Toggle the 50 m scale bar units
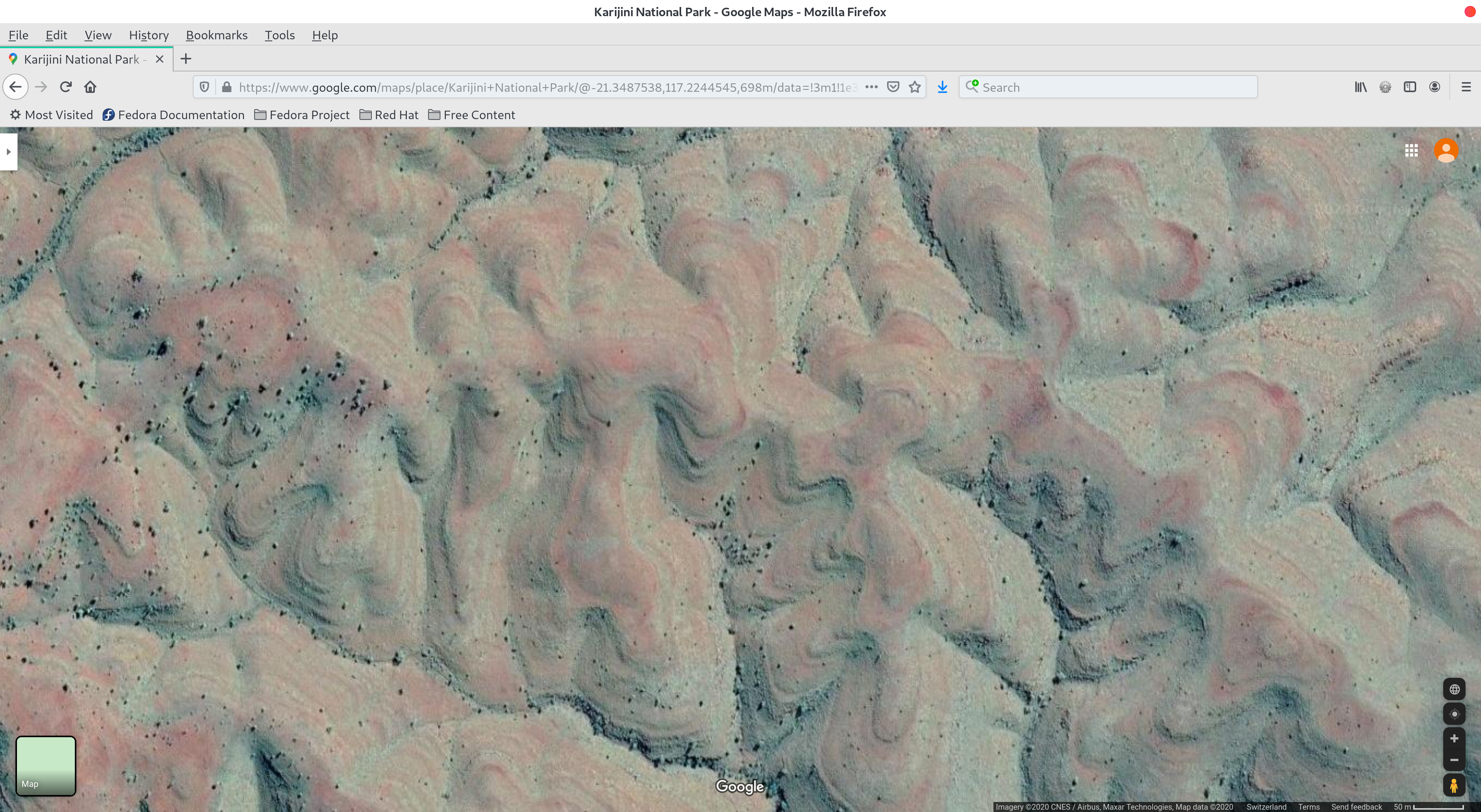This screenshot has height=812, width=1481. pos(1429,807)
